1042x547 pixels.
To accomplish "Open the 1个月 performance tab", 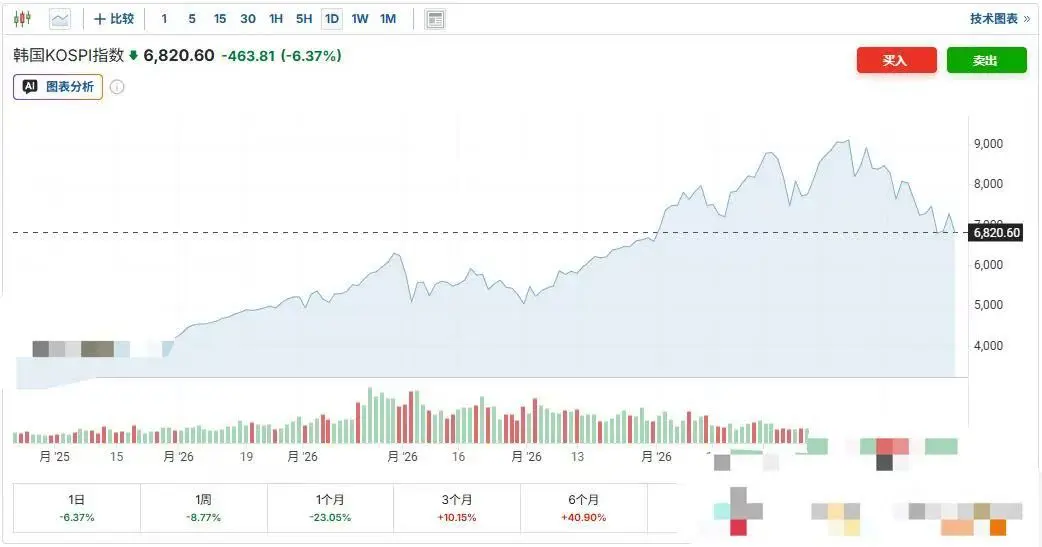I will [330, 508].
